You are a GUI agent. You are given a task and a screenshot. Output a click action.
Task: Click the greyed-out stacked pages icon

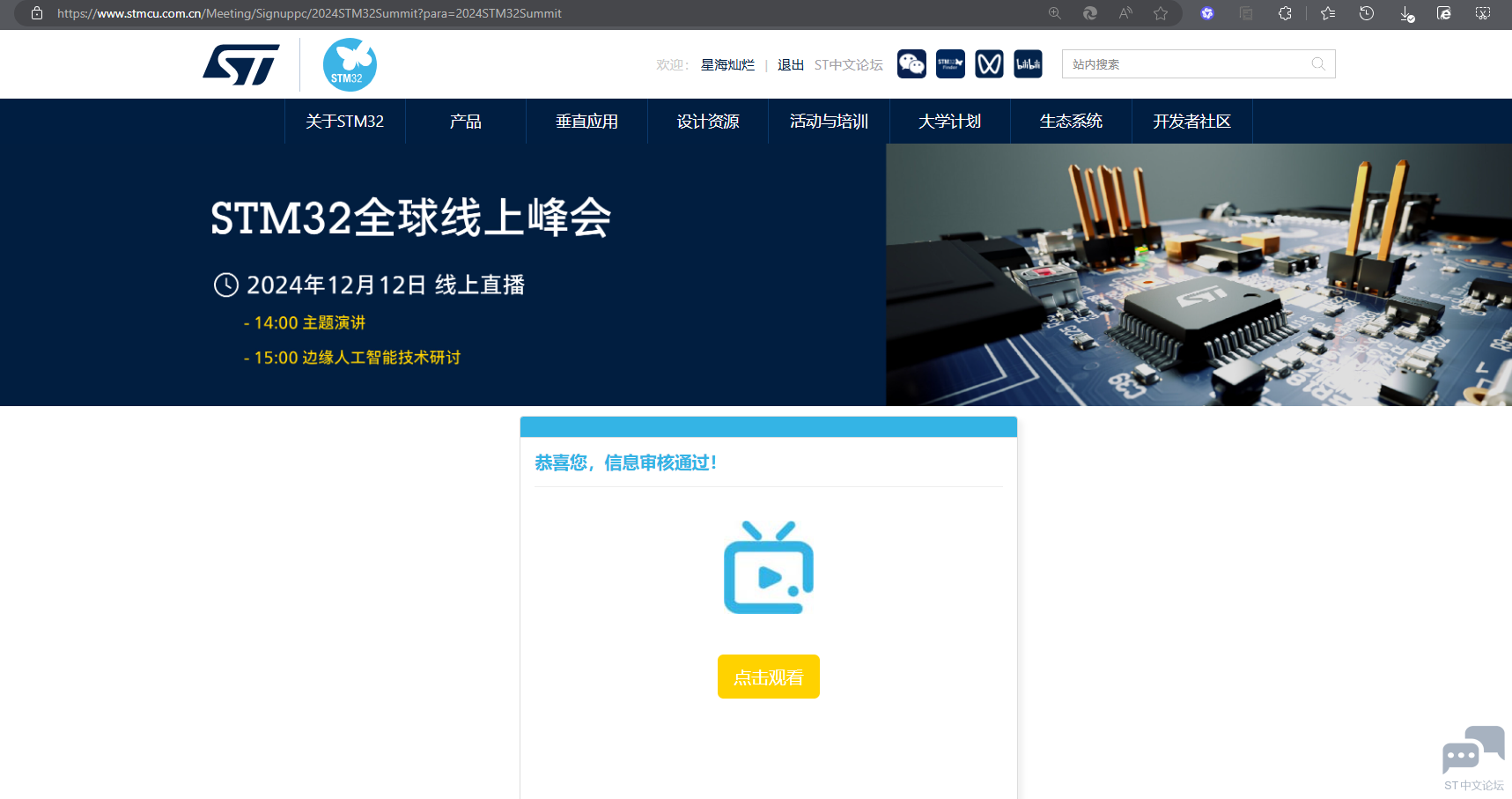(x=1246, y=13)
